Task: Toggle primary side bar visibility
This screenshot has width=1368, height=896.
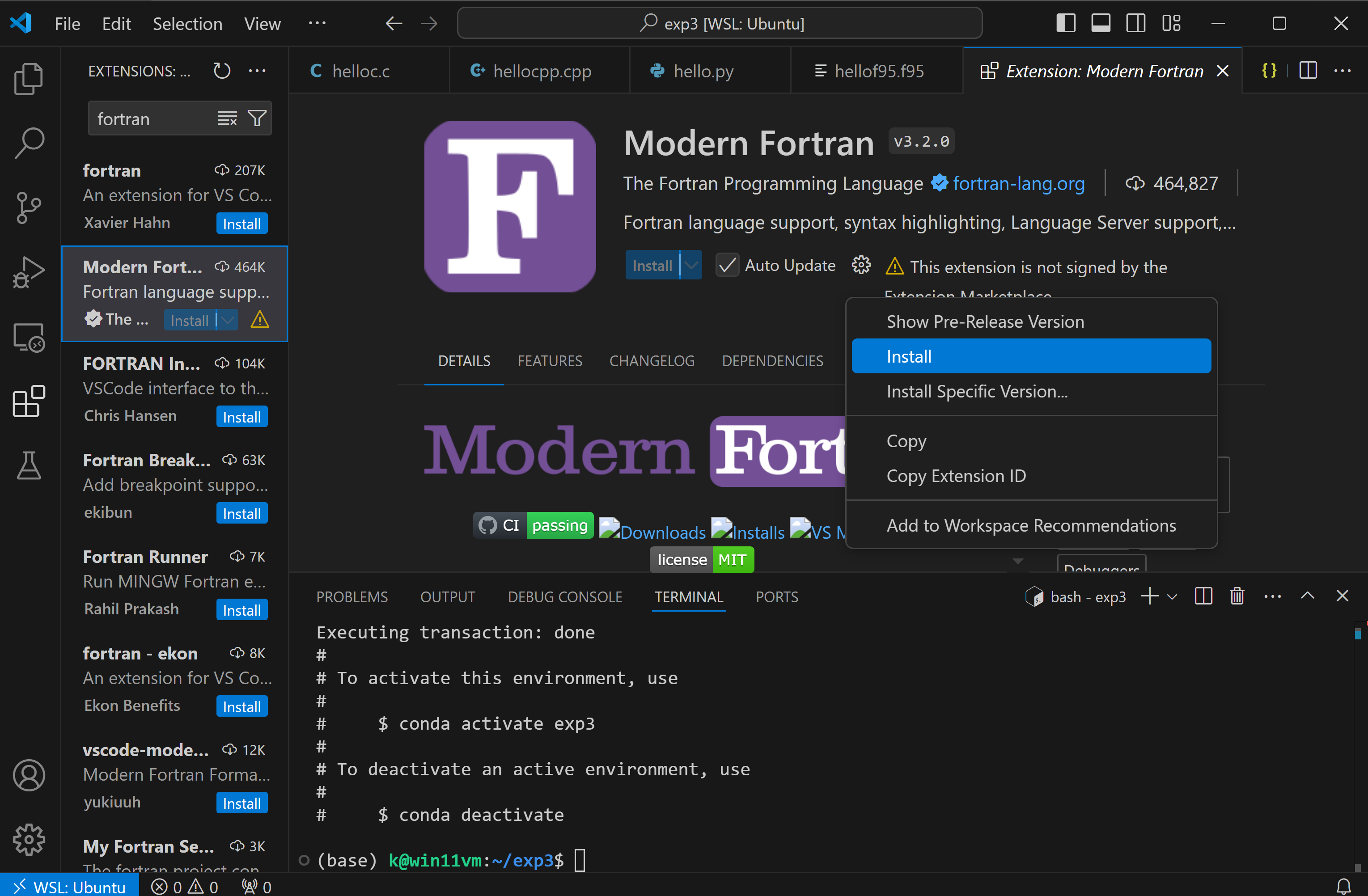Action: pyautogui.click(x=1066, y=24)
